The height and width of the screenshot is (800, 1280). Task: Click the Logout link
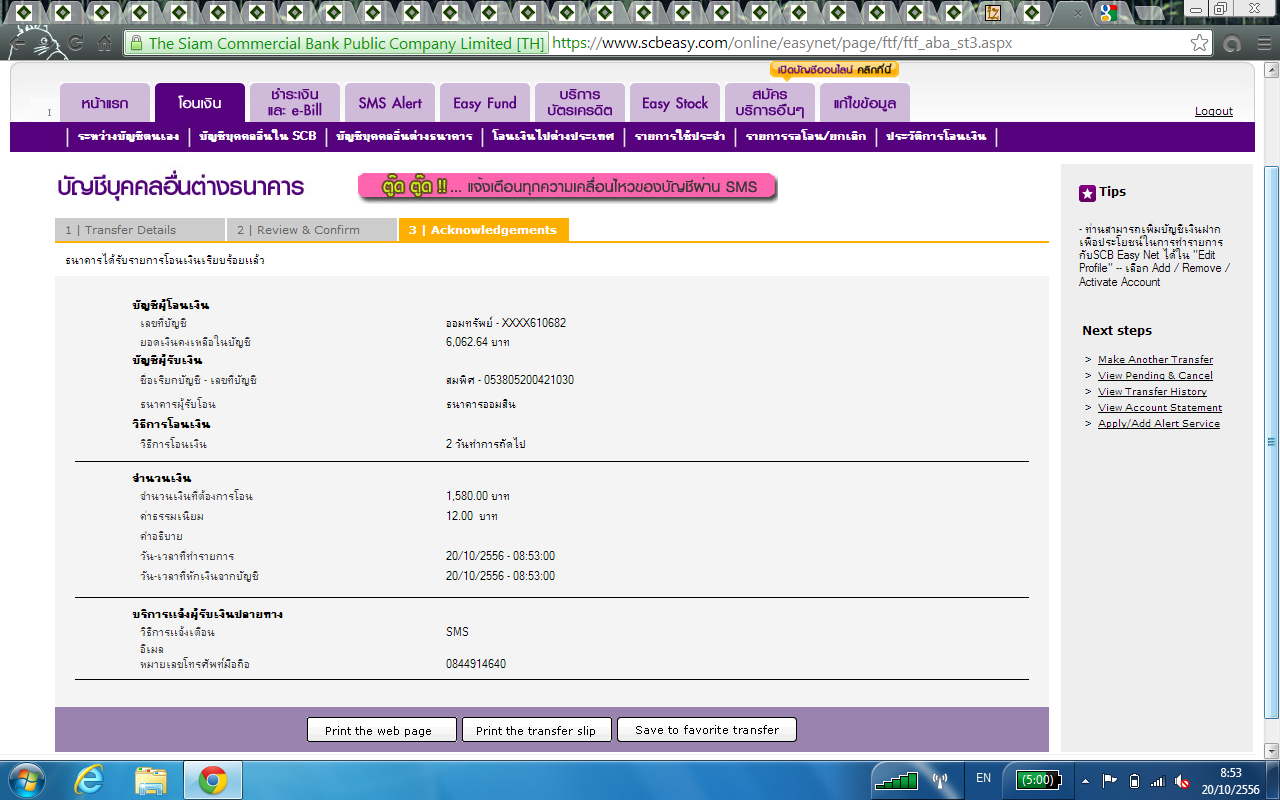[1214, 111]
